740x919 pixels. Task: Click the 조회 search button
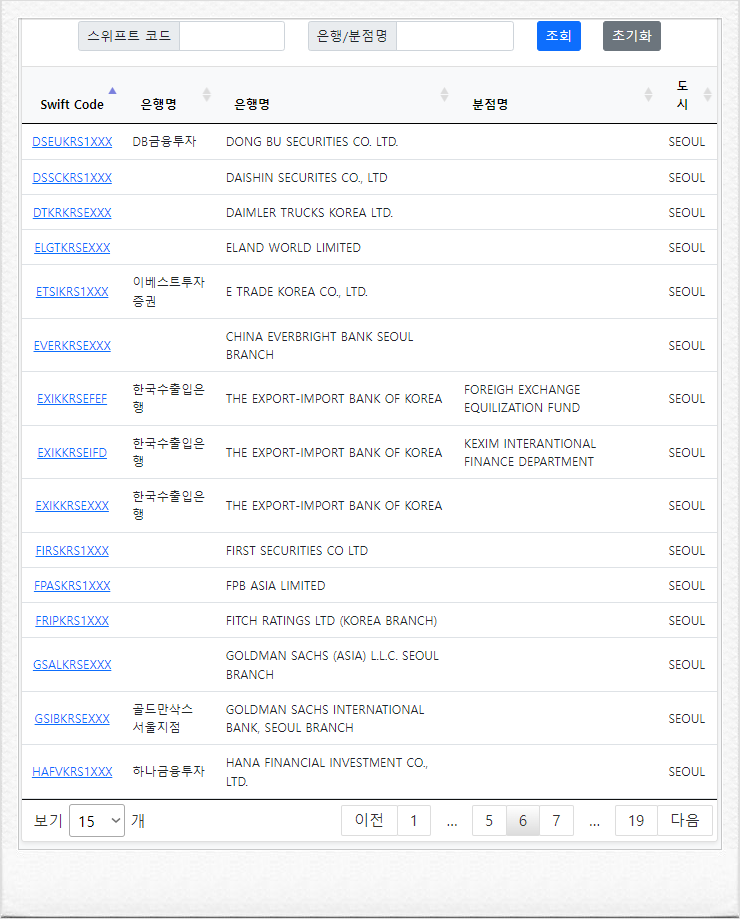click(558, 36)
